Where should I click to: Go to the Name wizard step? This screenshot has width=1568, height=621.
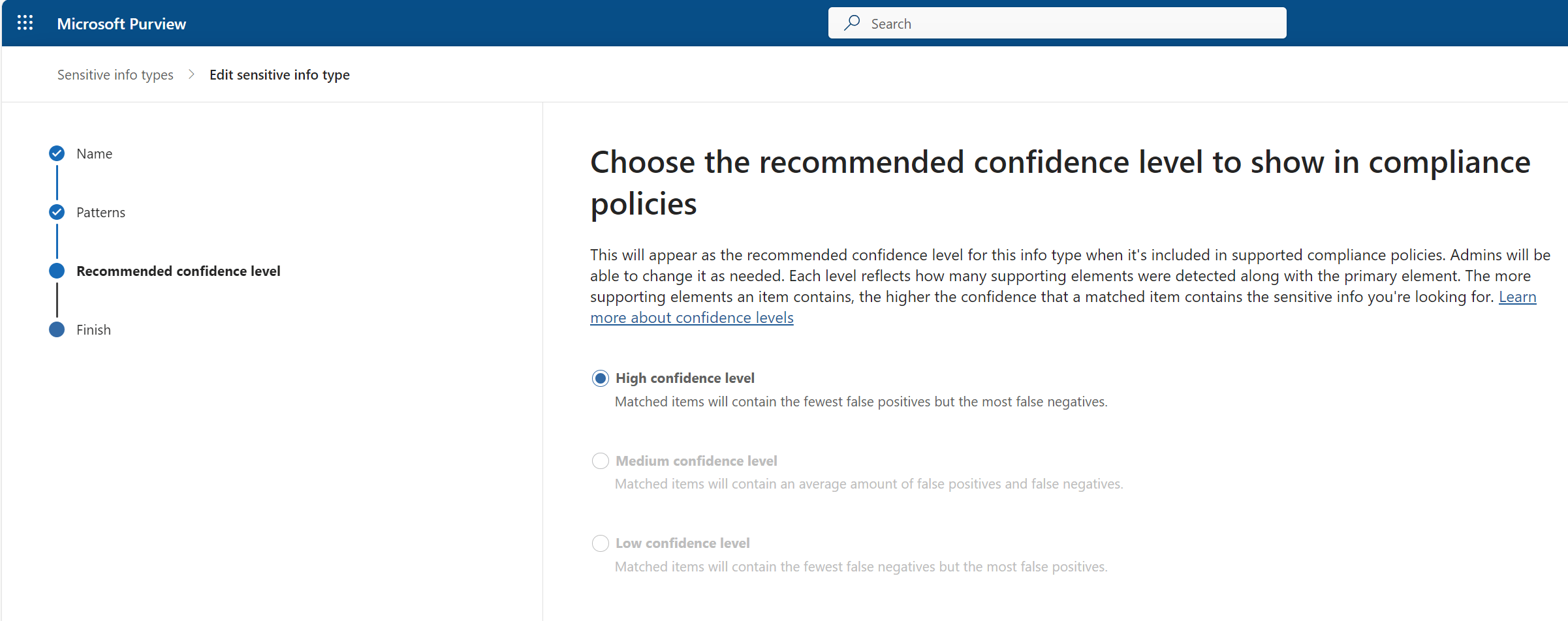[94, 153]
